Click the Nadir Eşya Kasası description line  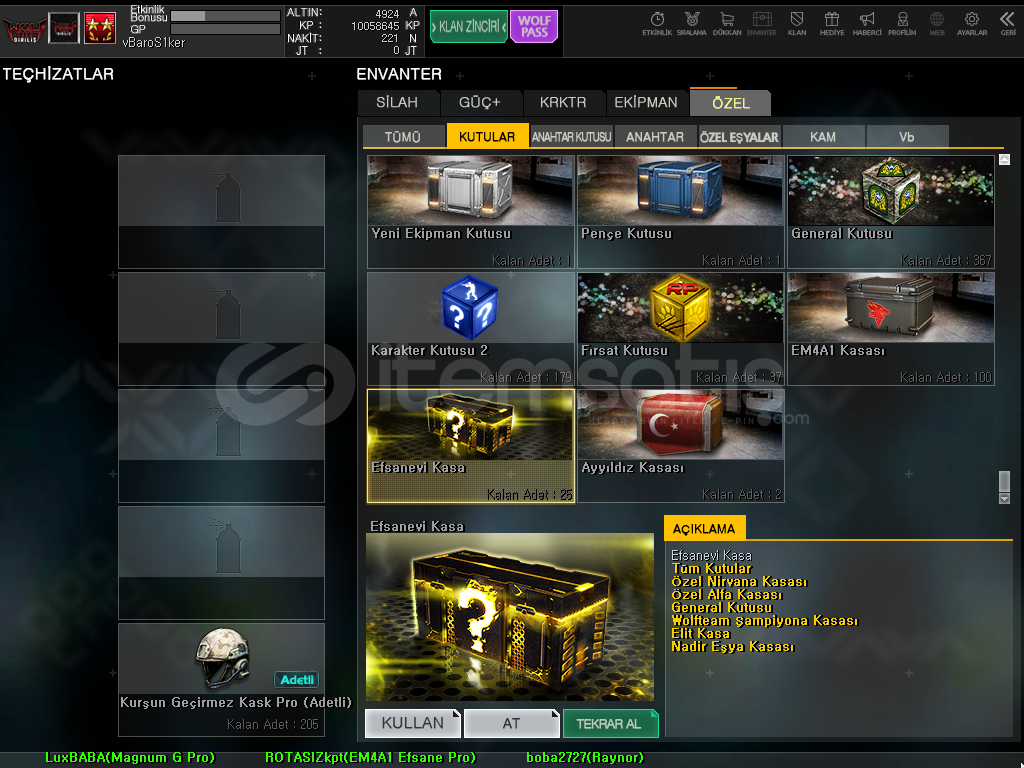point(733,647)
